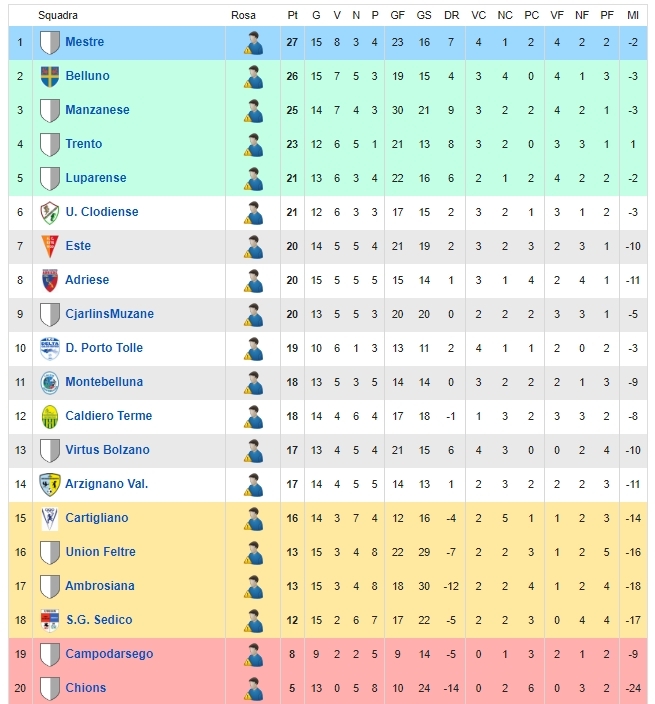Click the Caldiero Terme team crest

49,416
